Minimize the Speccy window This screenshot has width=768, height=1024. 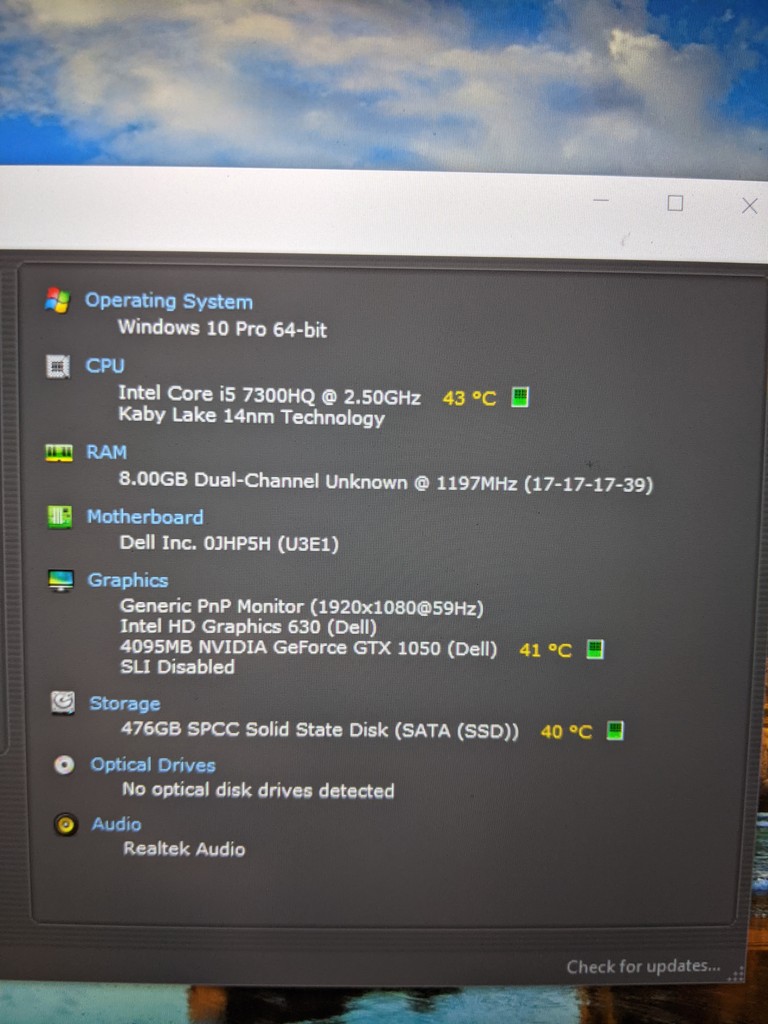[601, 200]
